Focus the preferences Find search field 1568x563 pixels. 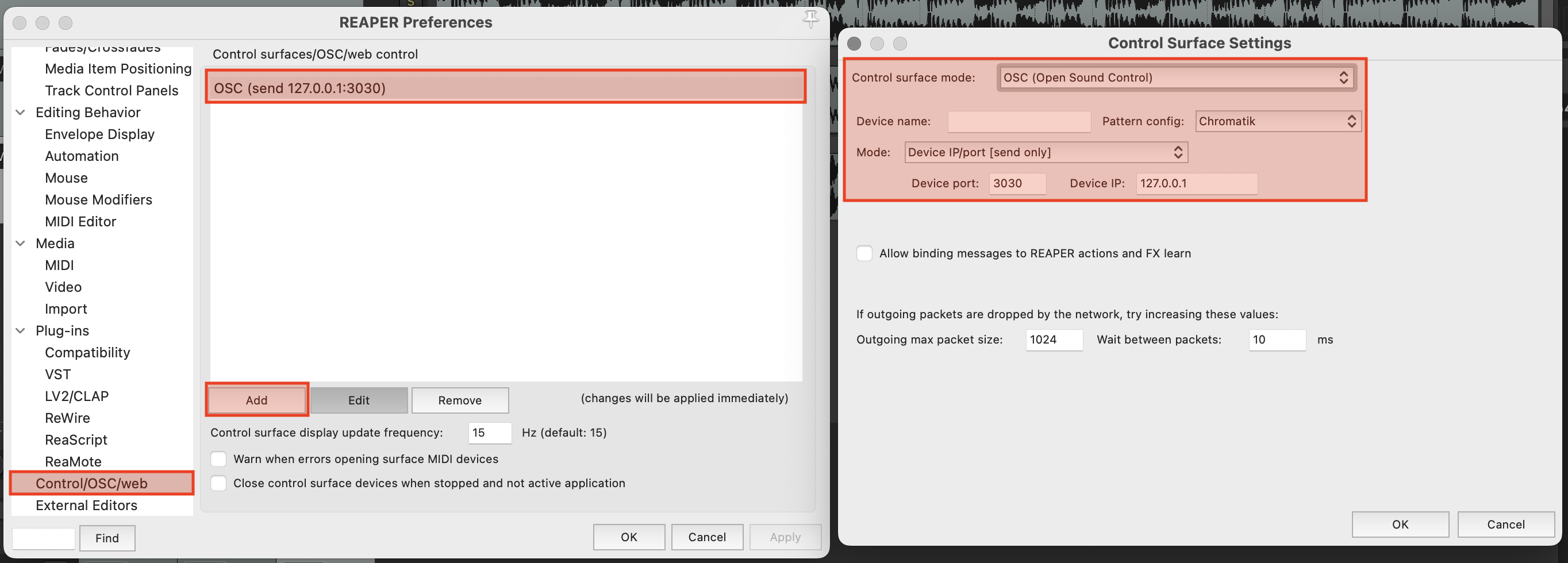point(43,539)
